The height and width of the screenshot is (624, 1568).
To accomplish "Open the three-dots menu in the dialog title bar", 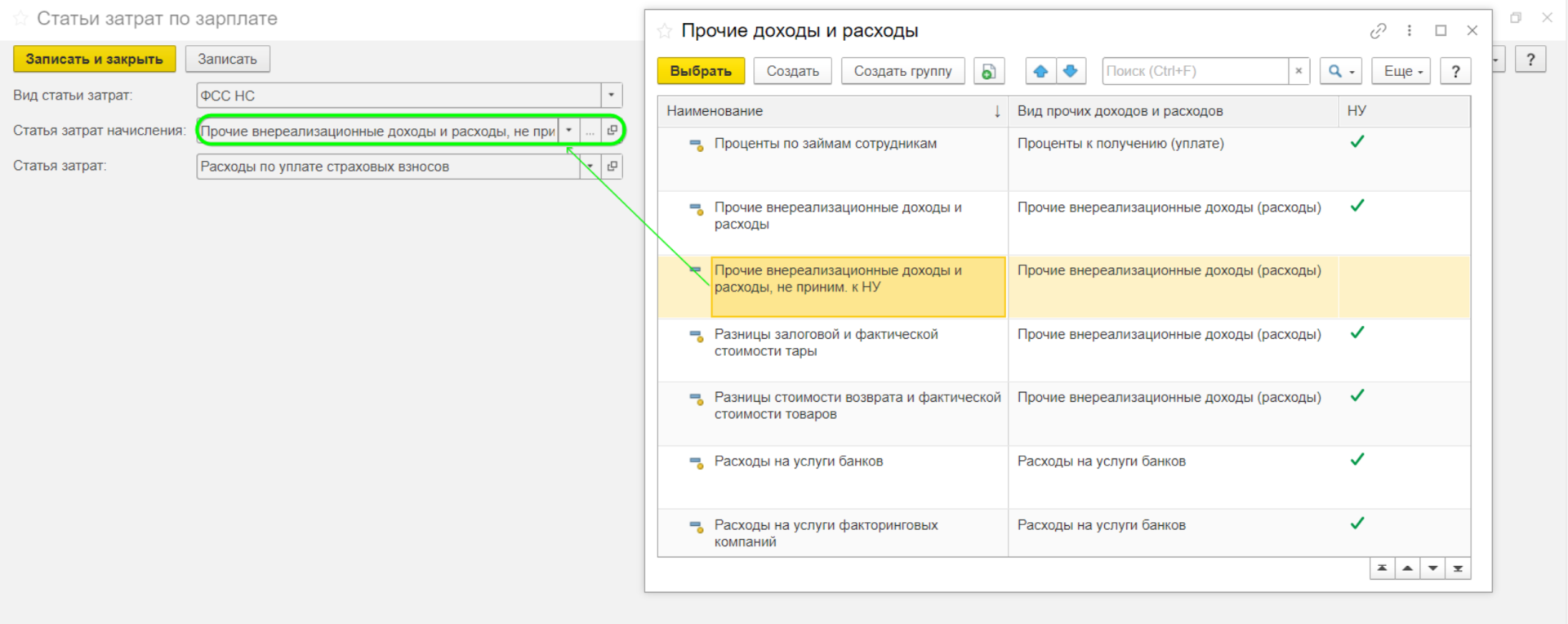I will [x=1410, y=30].
